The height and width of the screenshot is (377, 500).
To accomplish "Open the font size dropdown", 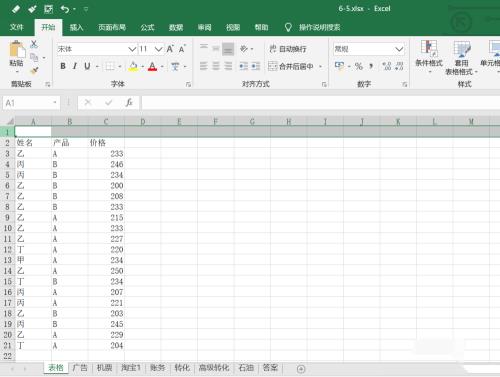I will [159, 49].
